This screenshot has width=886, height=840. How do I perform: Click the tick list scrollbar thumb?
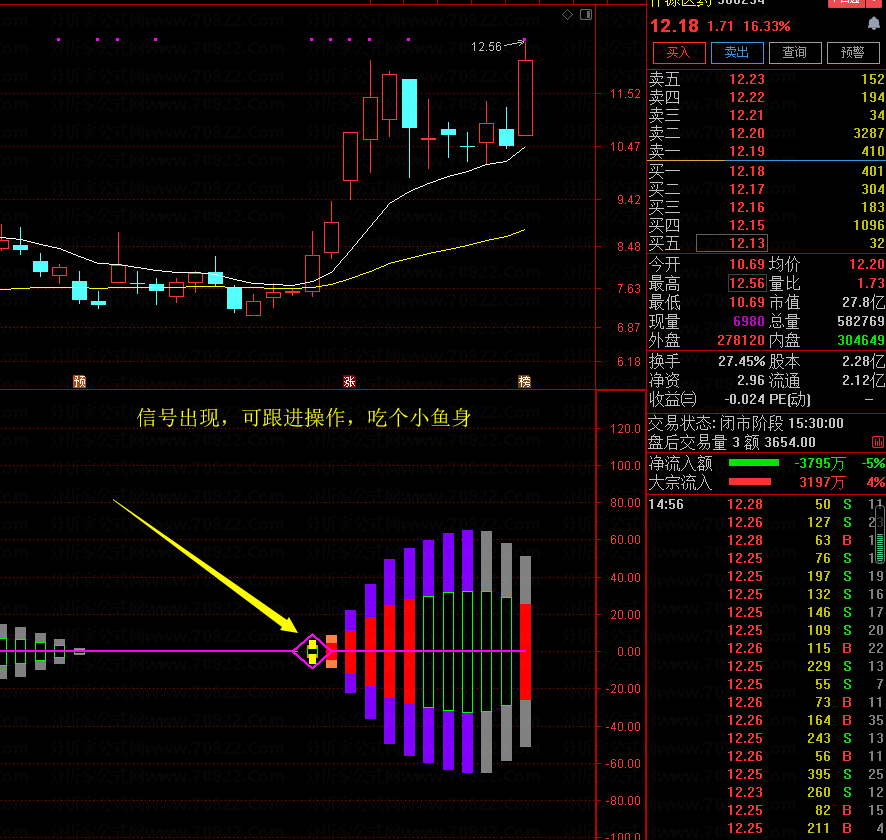coord(880,534)
